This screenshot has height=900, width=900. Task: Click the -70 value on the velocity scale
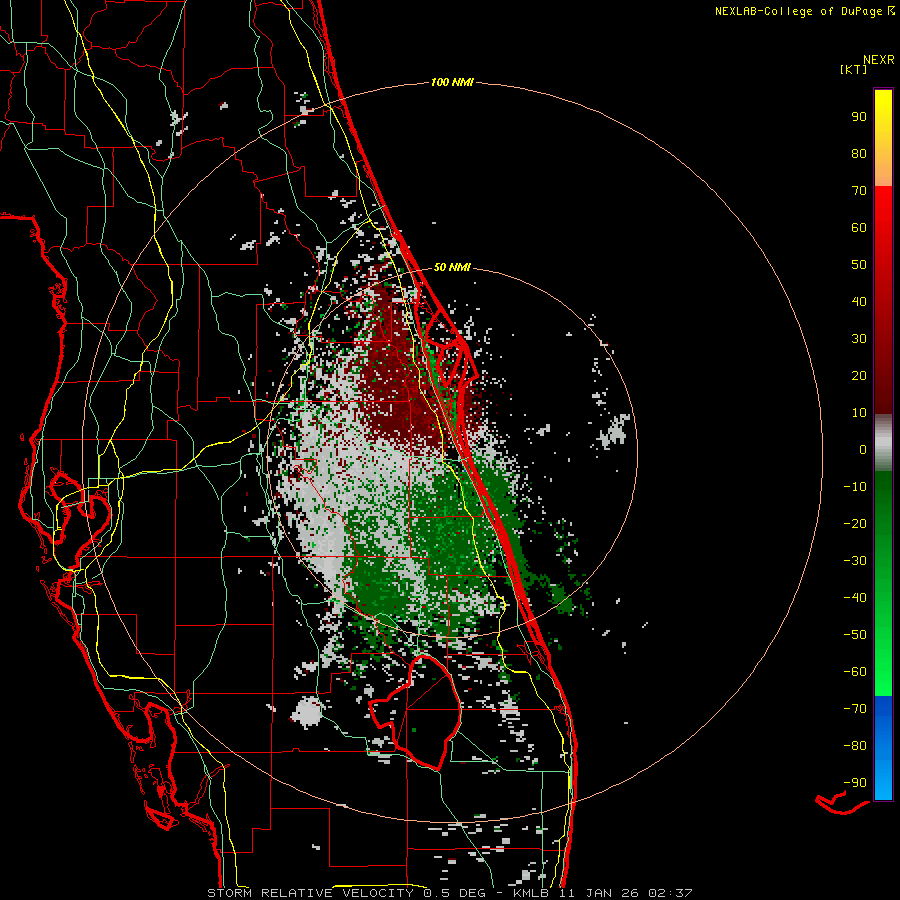[855, 708]
